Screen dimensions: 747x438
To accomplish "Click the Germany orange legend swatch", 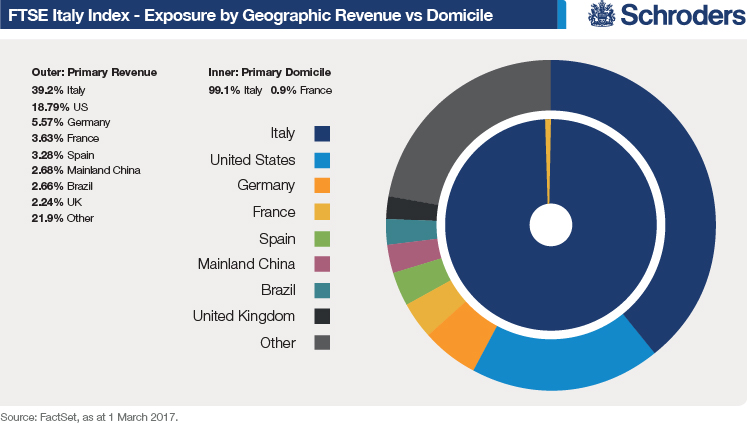I will tap(322, 186).
